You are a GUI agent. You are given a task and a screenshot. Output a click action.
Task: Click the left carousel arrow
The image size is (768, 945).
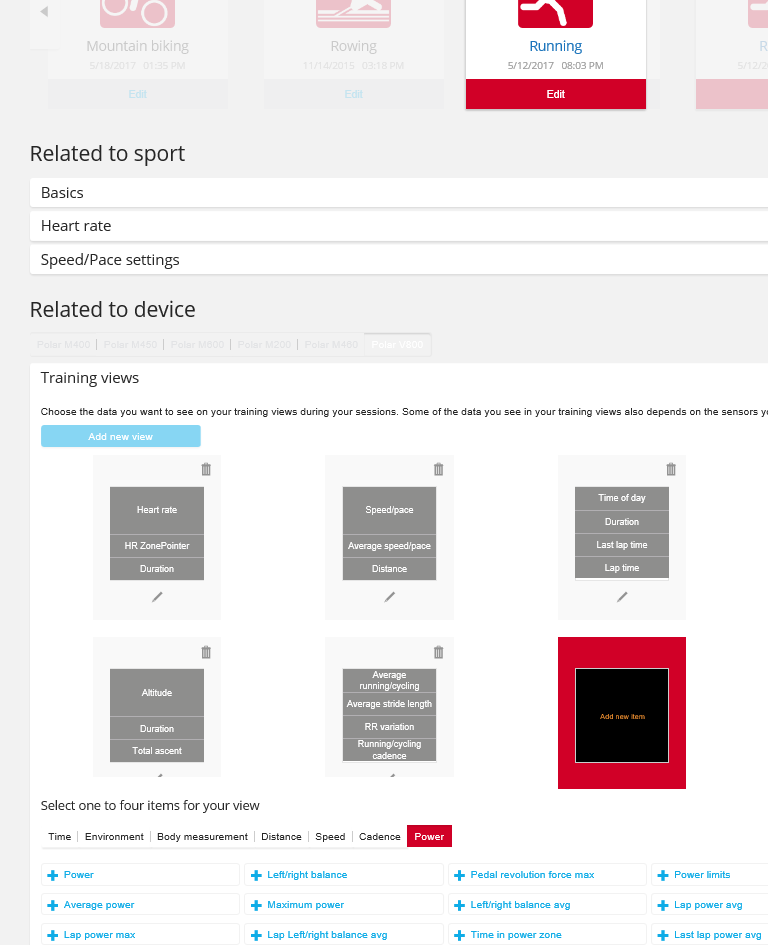44,11
